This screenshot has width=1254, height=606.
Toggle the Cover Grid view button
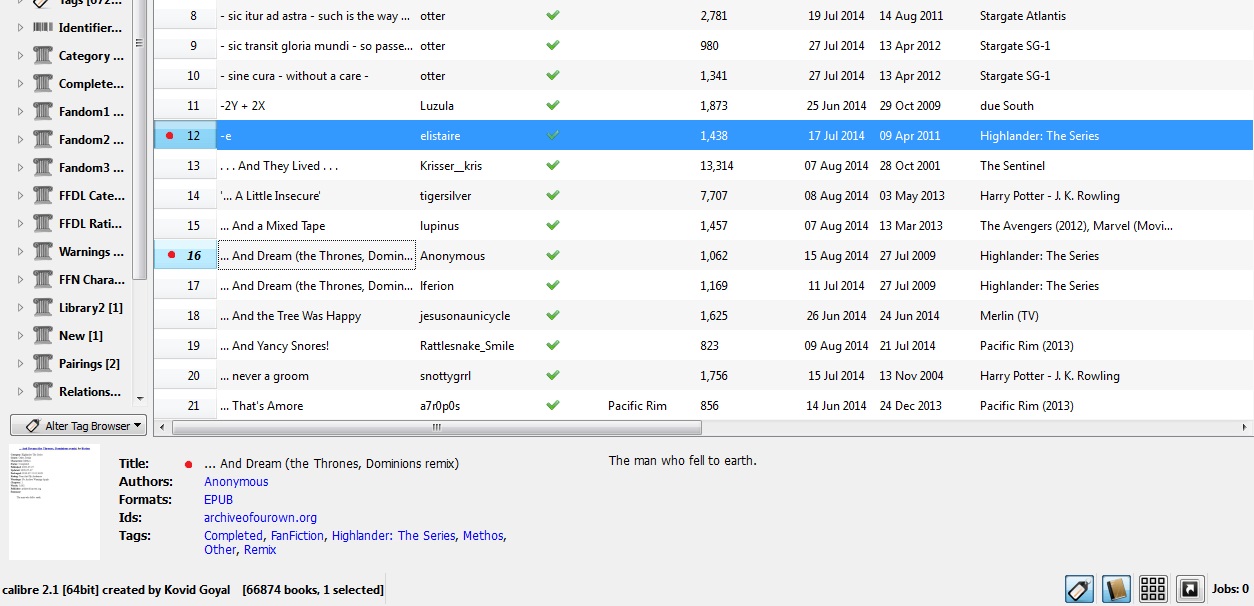1153,589
